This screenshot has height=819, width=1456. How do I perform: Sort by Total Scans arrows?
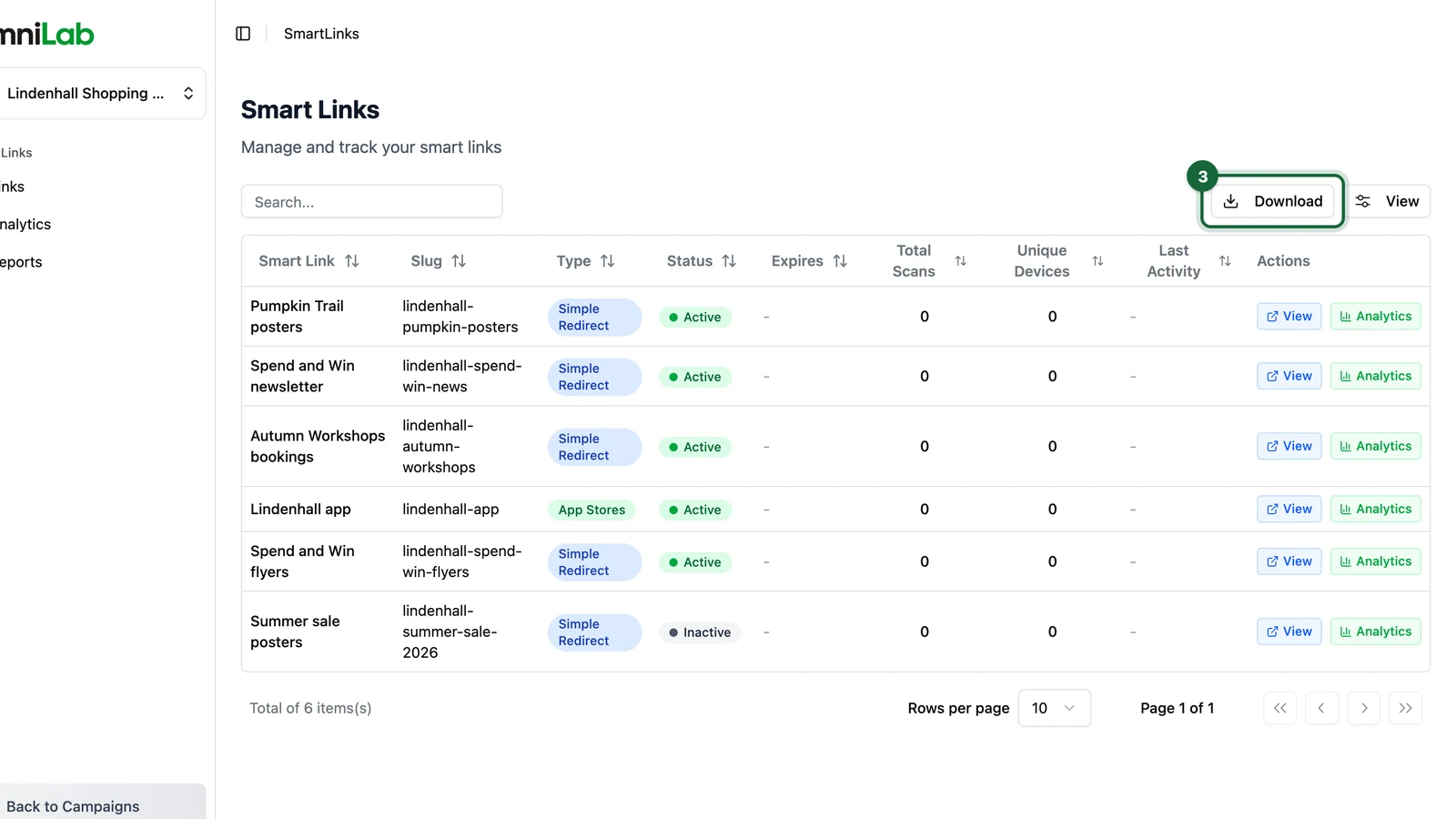[961, 261]
